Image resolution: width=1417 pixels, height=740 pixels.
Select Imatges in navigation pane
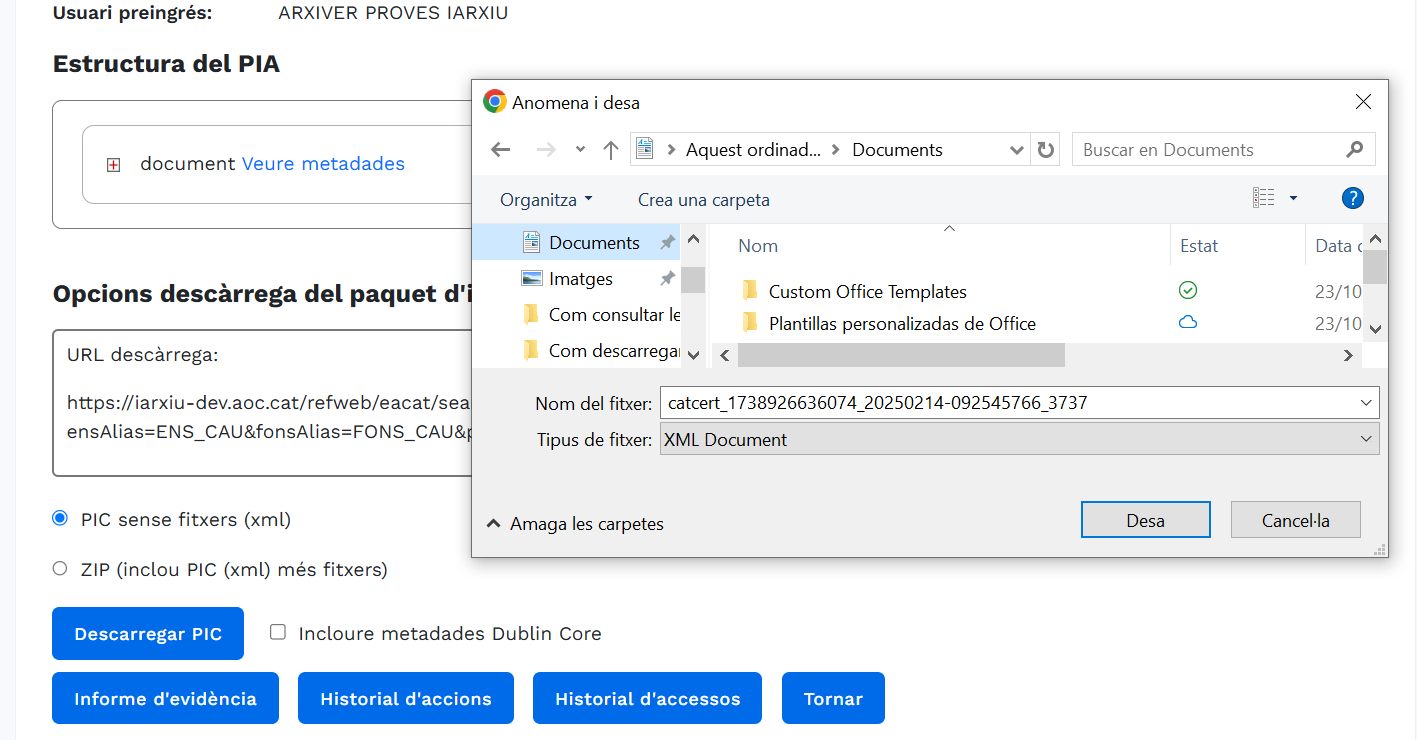click(x=581, y=279)
